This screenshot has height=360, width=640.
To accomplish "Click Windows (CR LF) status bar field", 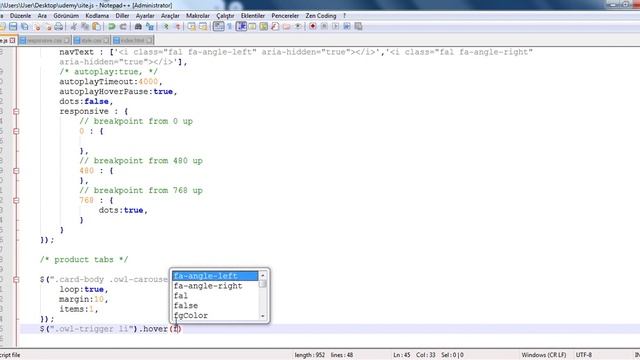I will click(544, 355).
